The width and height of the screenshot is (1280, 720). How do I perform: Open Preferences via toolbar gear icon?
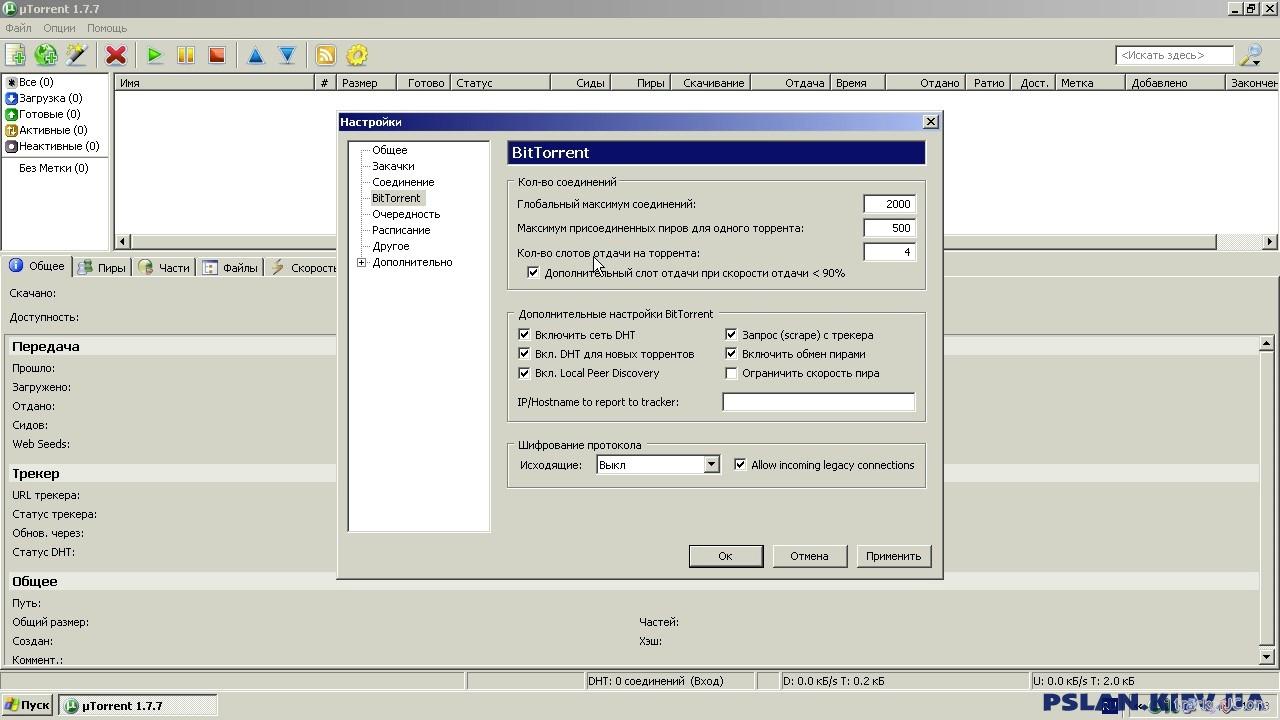[x=357, y=55]
